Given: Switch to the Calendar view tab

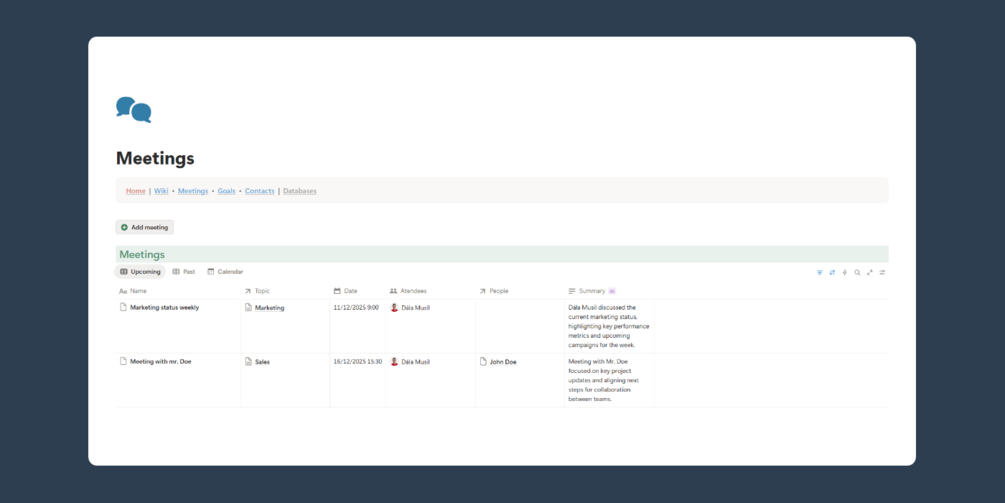Looking at the screenshot, I should 225,272.
